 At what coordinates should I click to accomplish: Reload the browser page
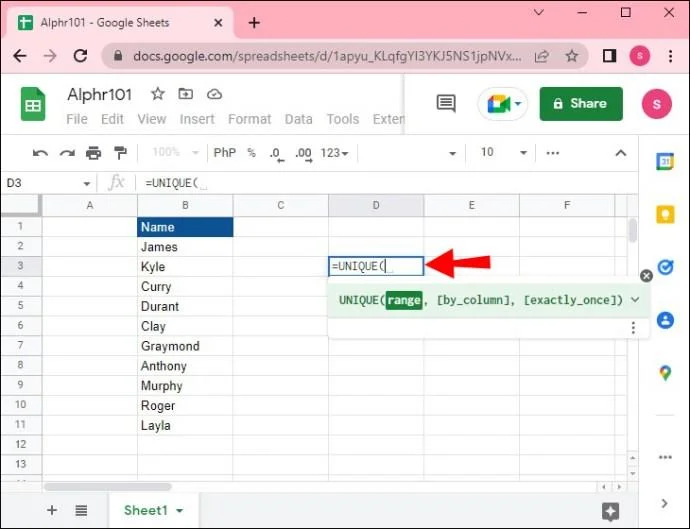coord(80,56)
